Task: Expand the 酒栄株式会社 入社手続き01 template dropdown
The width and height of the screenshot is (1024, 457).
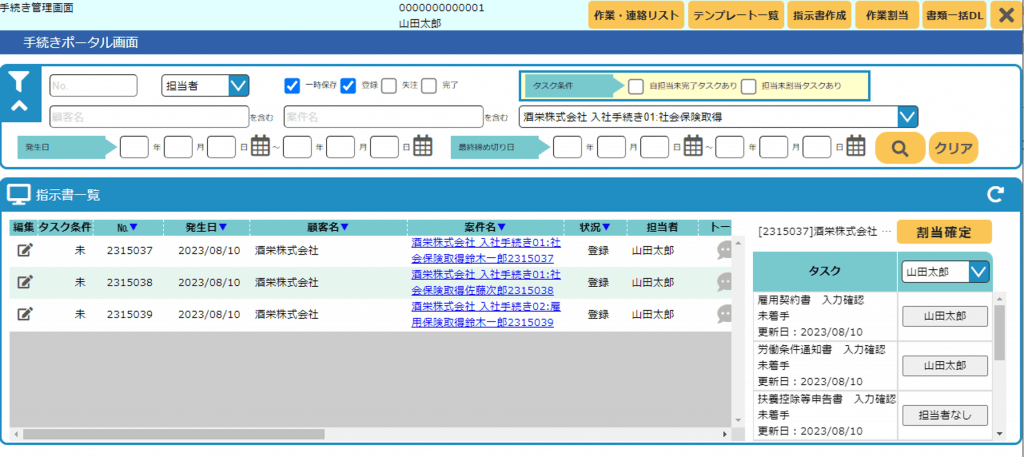Action: click(907, 117)
